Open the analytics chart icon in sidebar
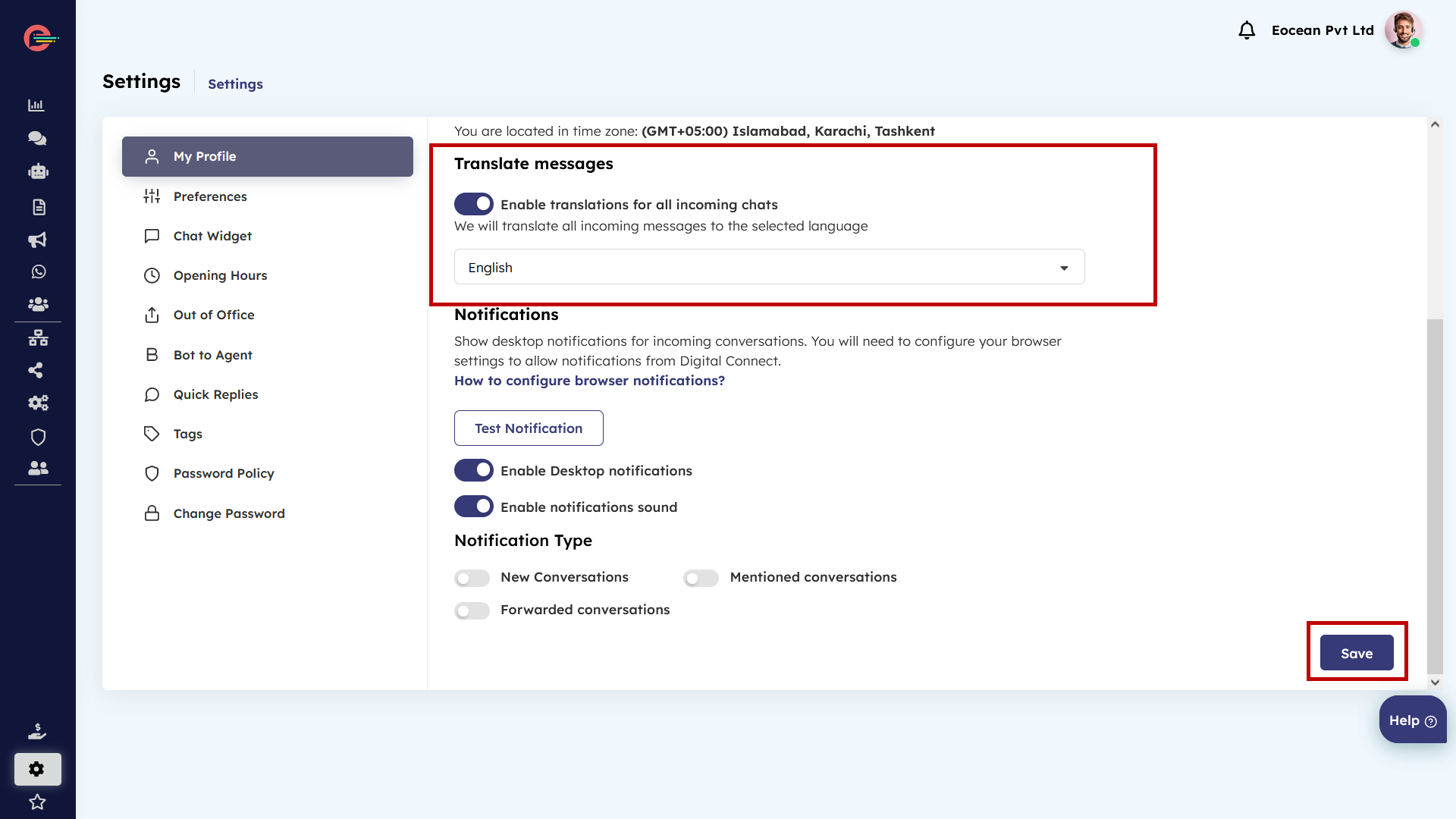 click(36, 105)
